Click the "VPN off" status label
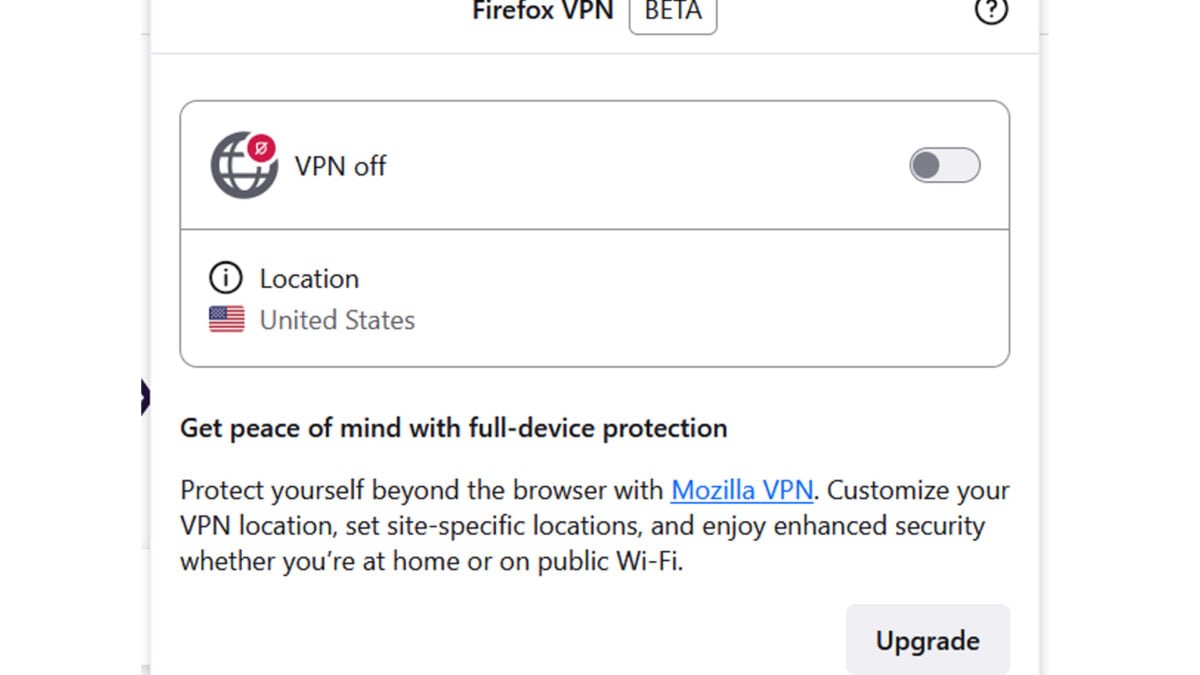This screenshot has height=675, width=1200. (340, 166)
